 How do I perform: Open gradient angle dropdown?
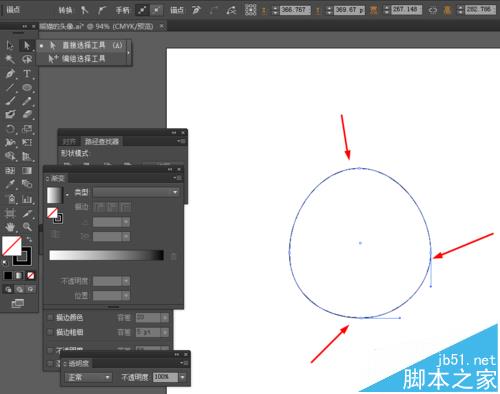coord(126,221)
